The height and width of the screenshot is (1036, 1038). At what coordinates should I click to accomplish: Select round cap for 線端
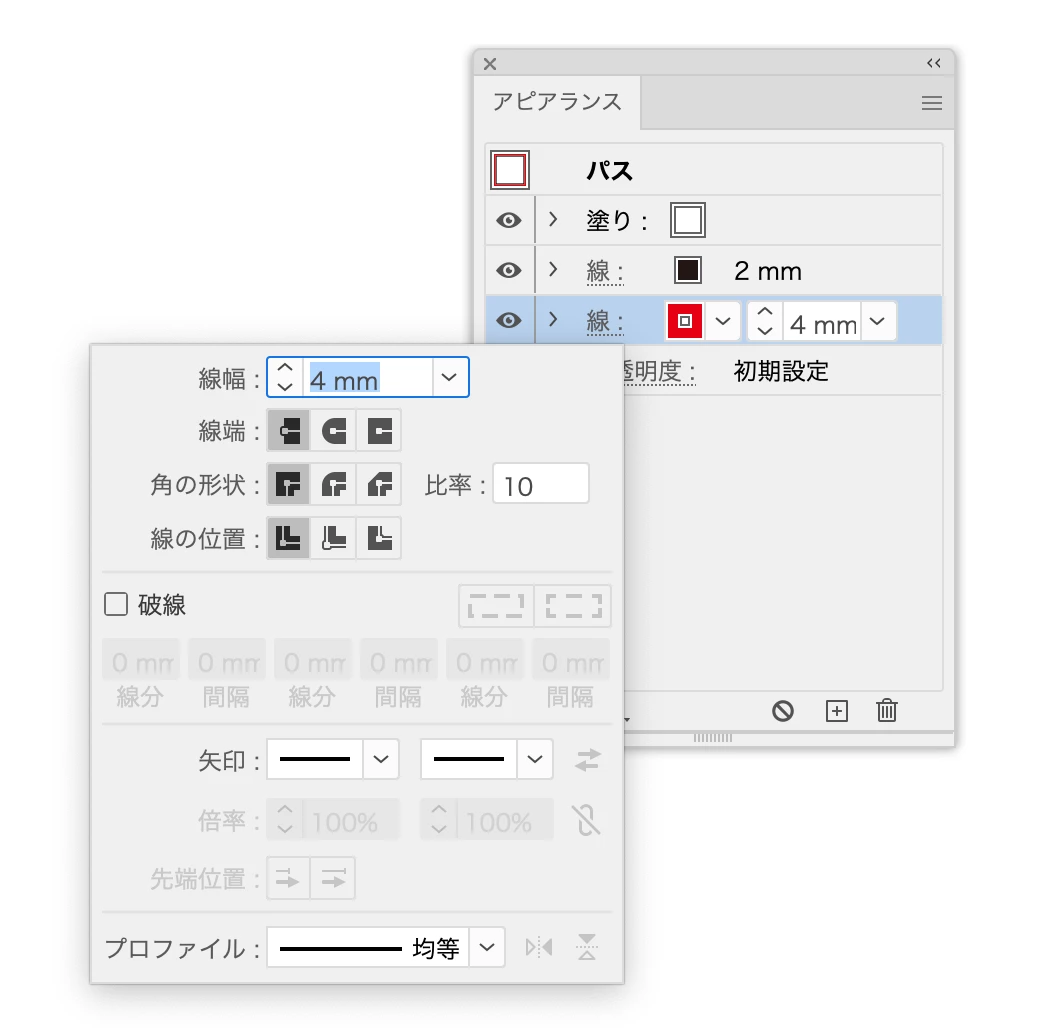coord(334,431)
